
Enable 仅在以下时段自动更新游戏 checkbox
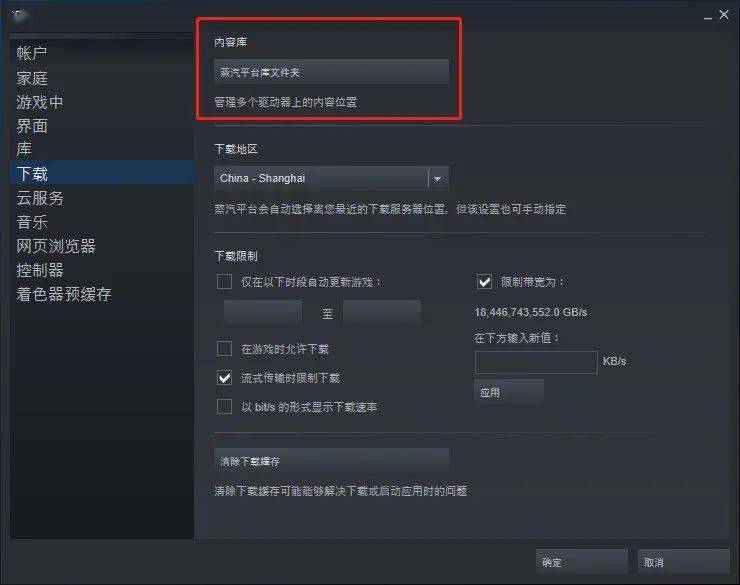coord(224,282)
